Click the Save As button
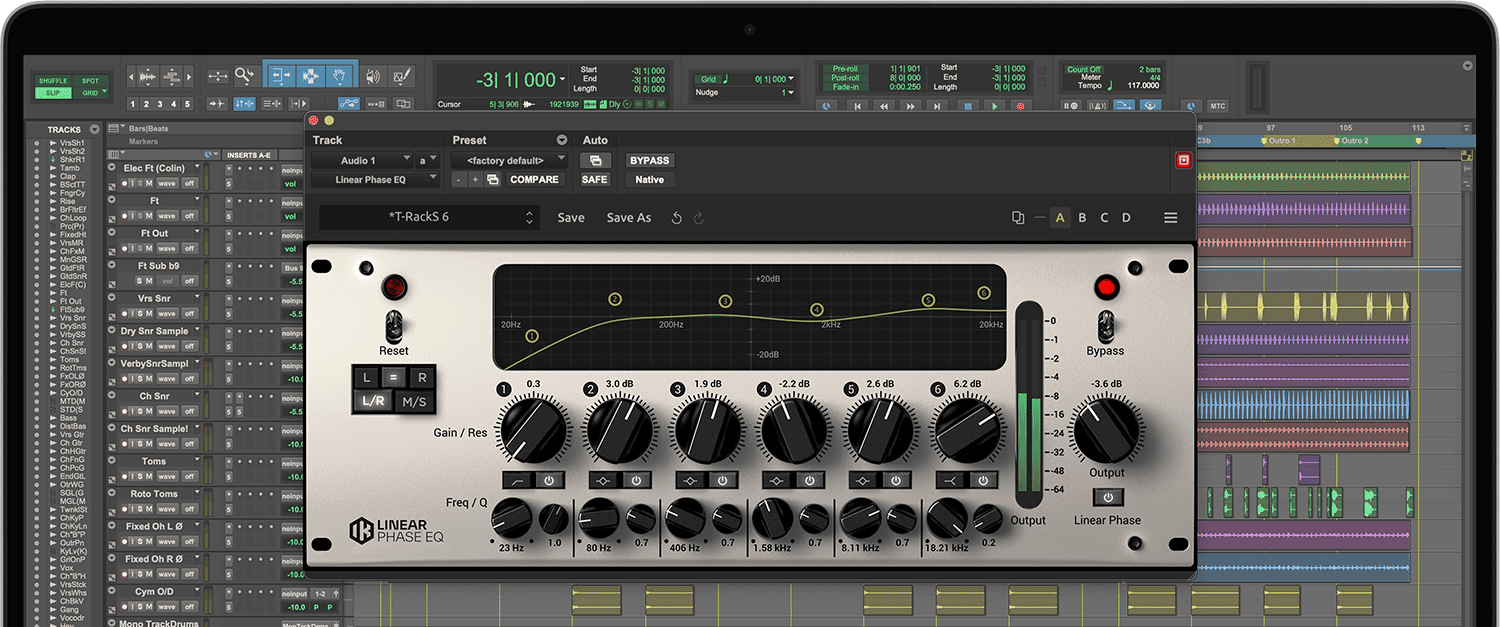 pos(628,217)
